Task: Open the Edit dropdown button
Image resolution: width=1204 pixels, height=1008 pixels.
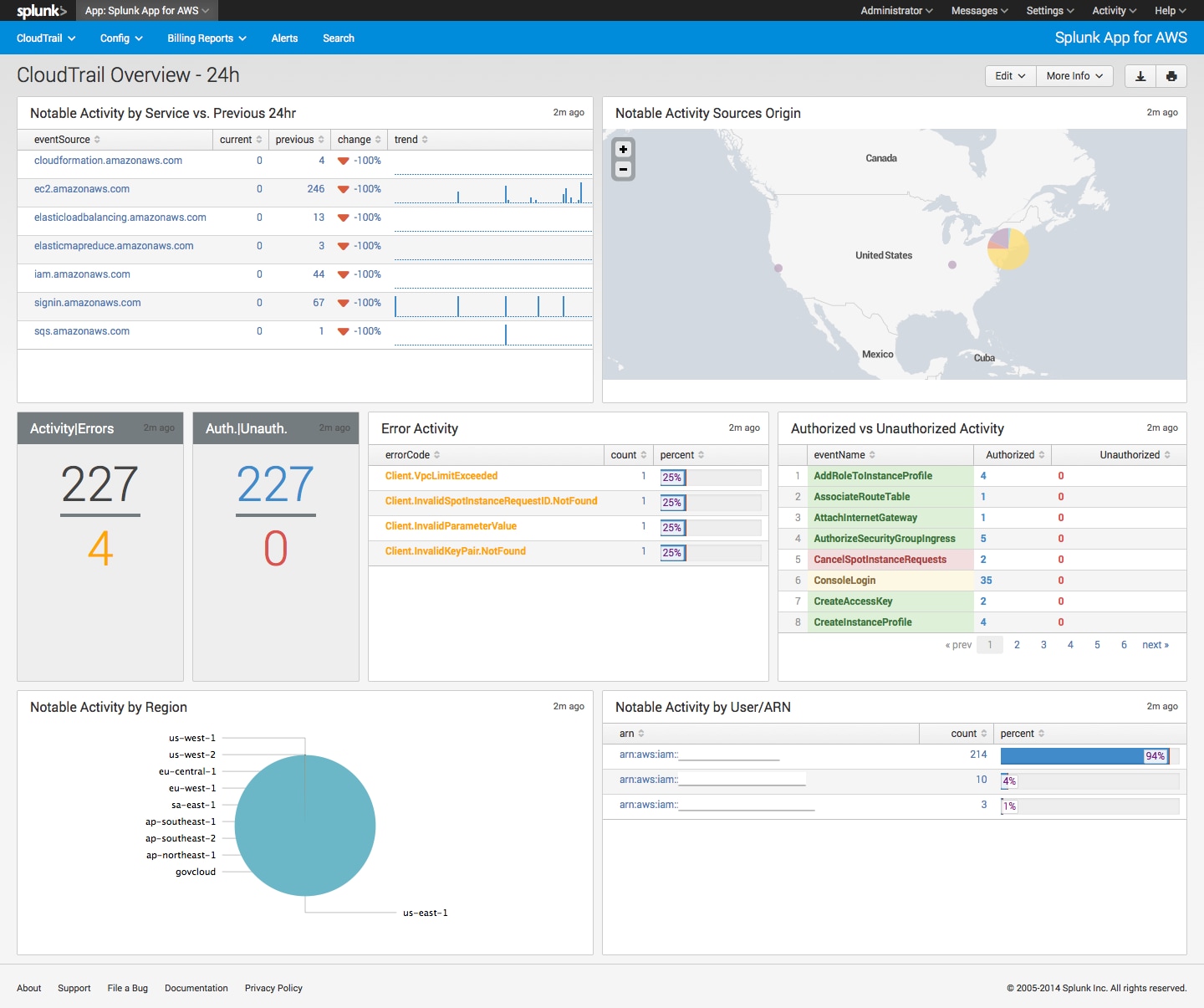Action: click(1010, 76)
